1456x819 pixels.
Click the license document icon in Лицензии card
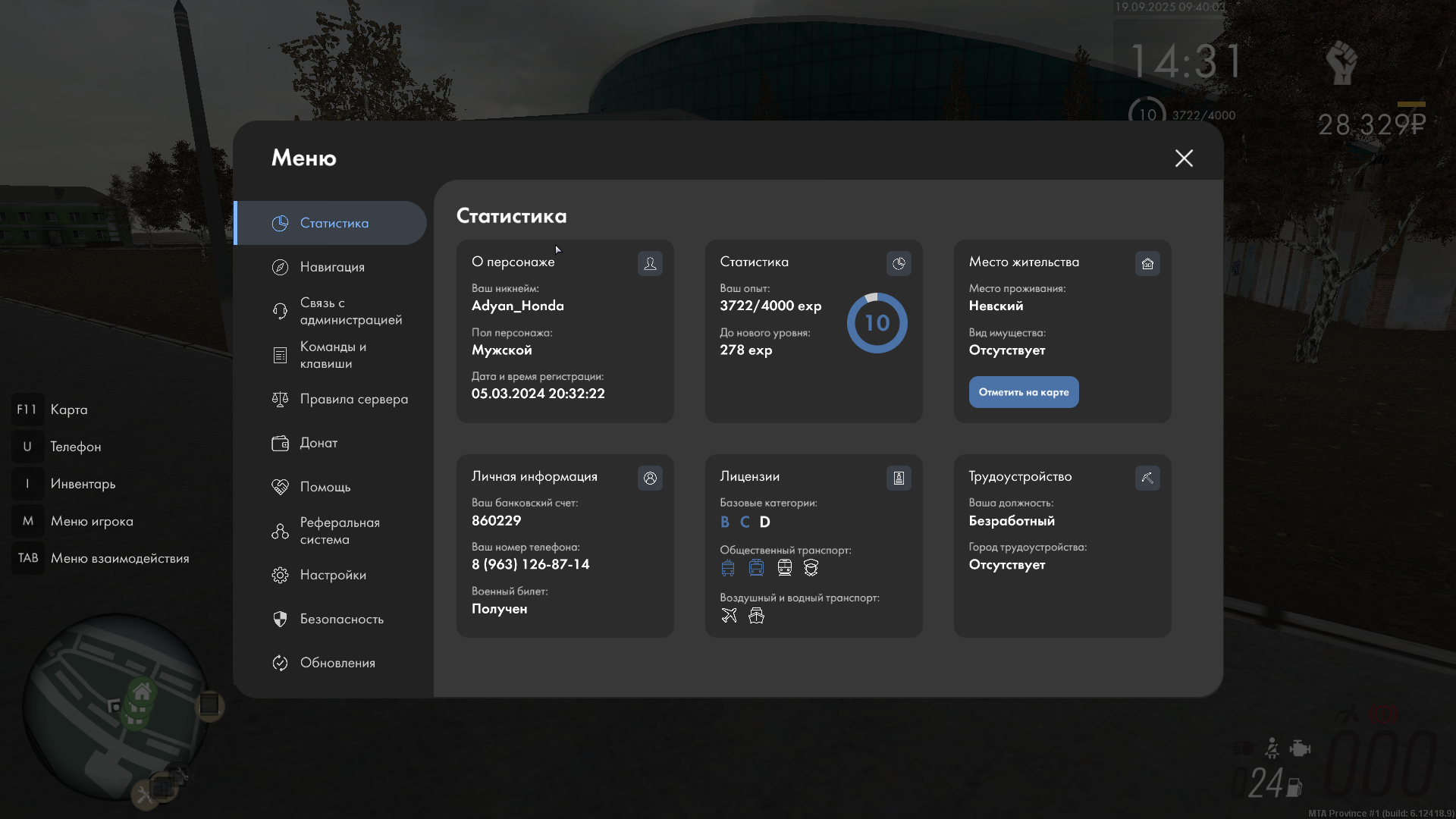(899, 478)
